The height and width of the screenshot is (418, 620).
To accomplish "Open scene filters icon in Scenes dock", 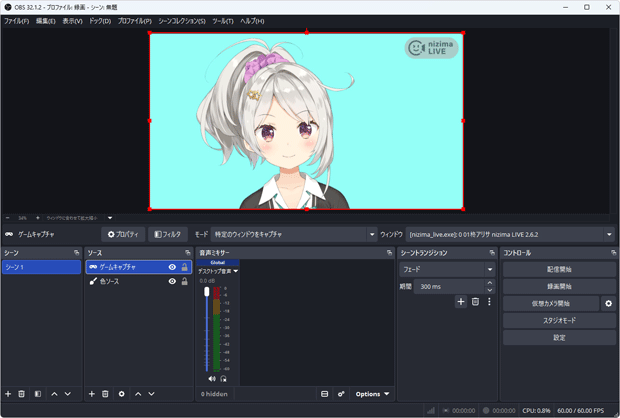I will pos(38,394).
